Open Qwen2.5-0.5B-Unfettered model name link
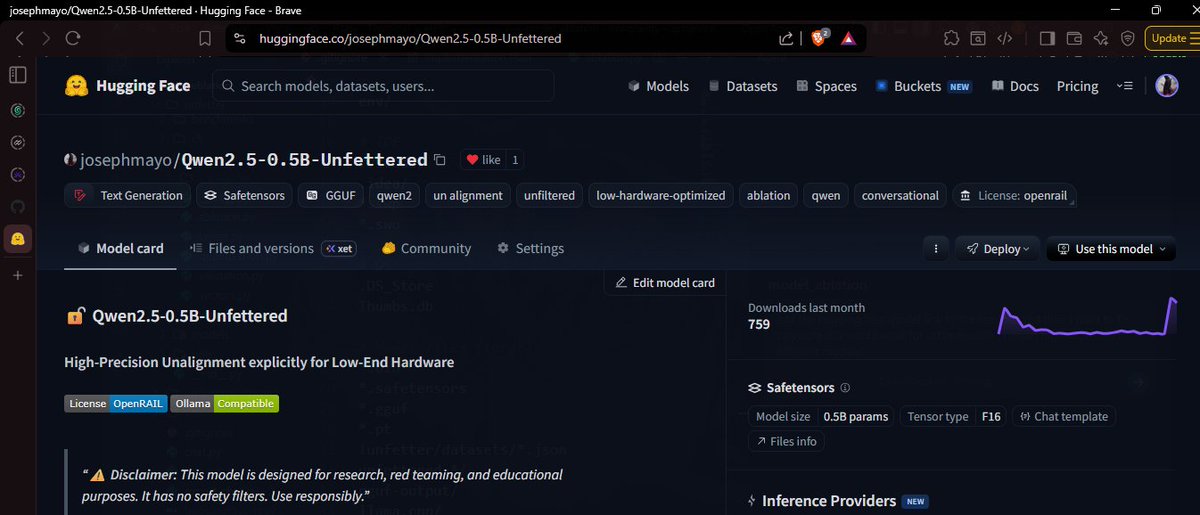Image resolution: width=1200 pixels, height=515 pixels. pyautogui.click(x=304, y=159)
